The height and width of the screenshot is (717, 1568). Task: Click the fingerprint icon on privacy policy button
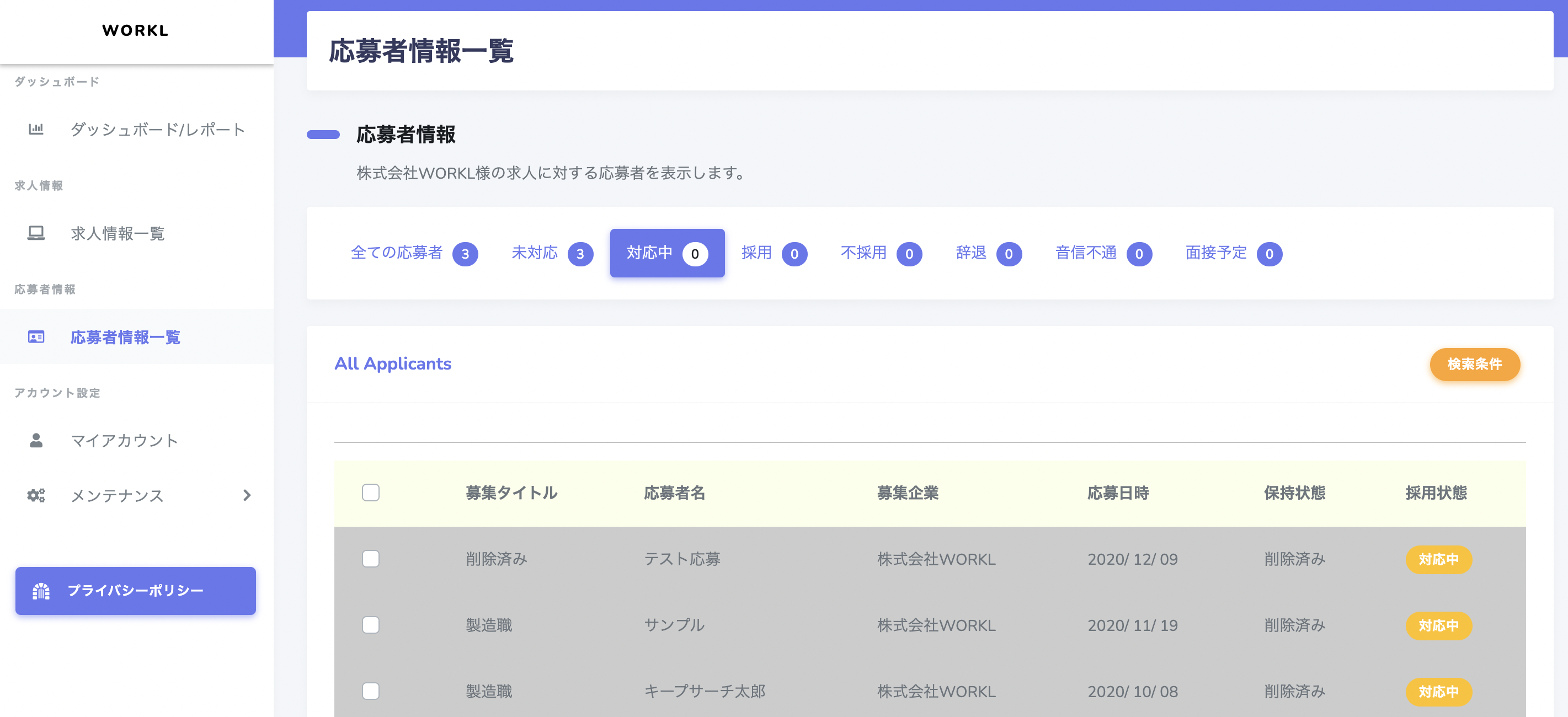click(41, 591)
